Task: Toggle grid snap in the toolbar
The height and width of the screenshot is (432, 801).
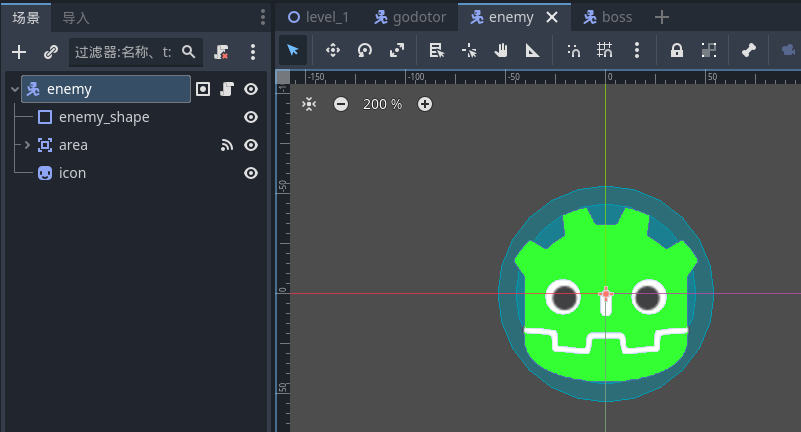Action: (x=605, y=50)
